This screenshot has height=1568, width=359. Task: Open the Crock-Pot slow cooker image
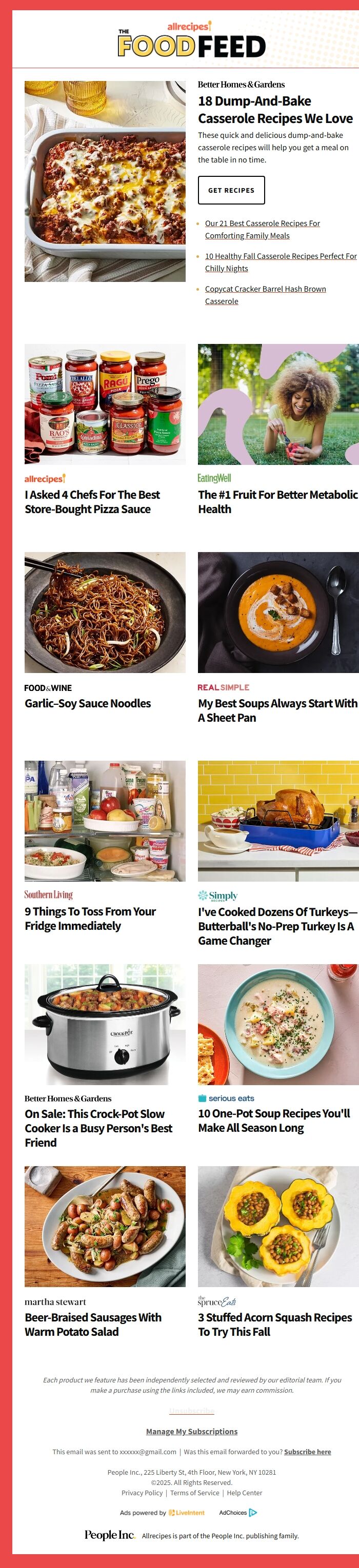point(105,1025)
